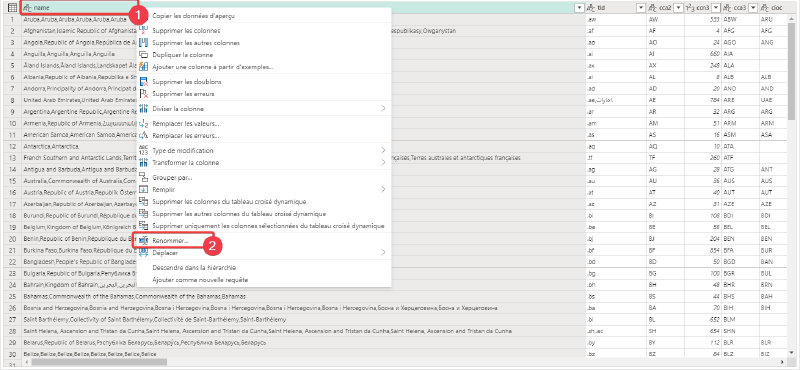This screenshot has height=370, width=800.
Task: Choose Copier les données d'aperçu
Action: click(193, 16)
